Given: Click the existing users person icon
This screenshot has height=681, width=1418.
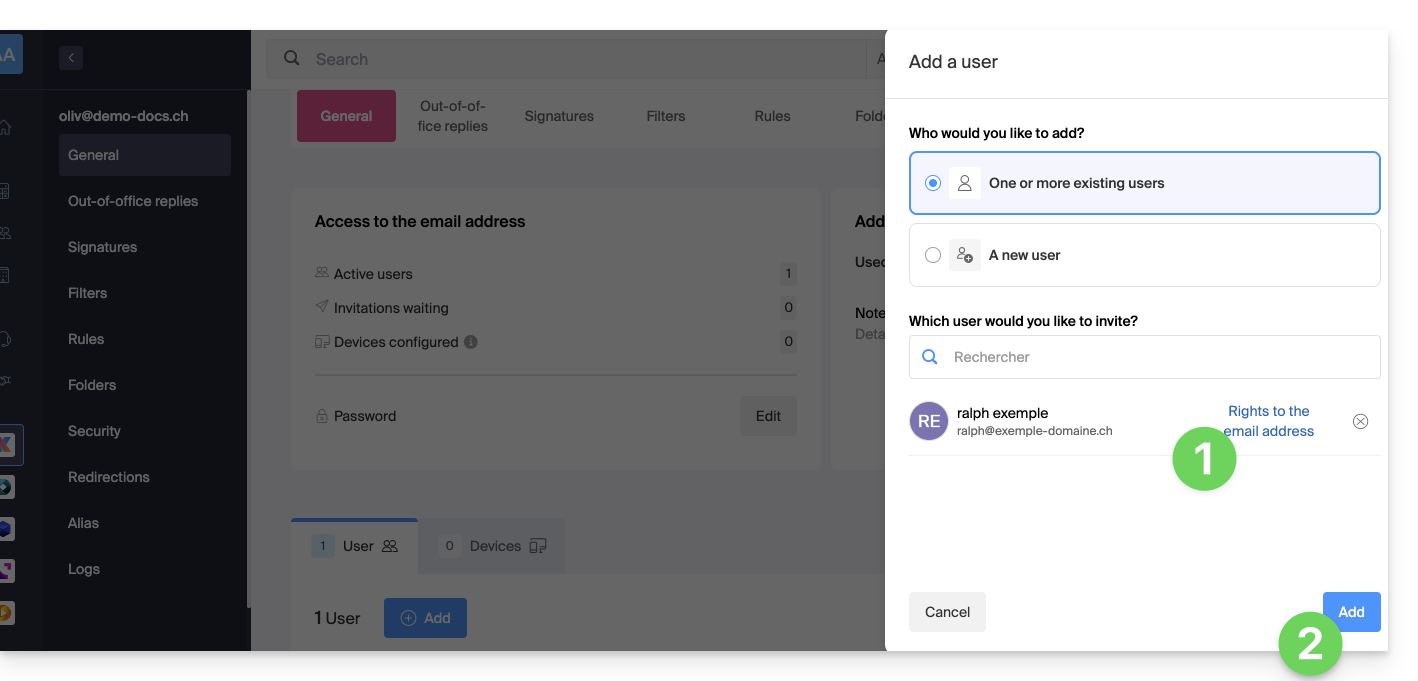Looking at the screenshot, I should click(x=964, y=183).
